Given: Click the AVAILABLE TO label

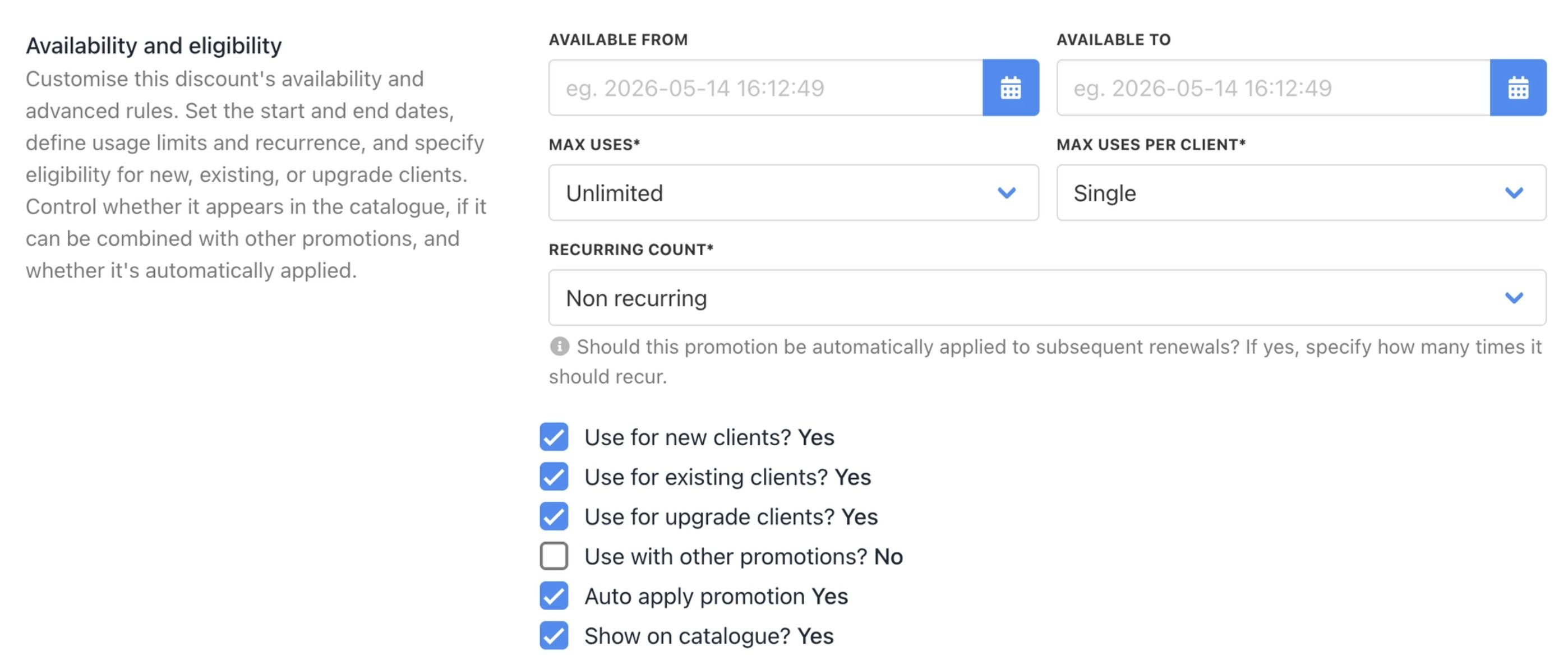Looking at the screenshot, I should (1114, 40).
